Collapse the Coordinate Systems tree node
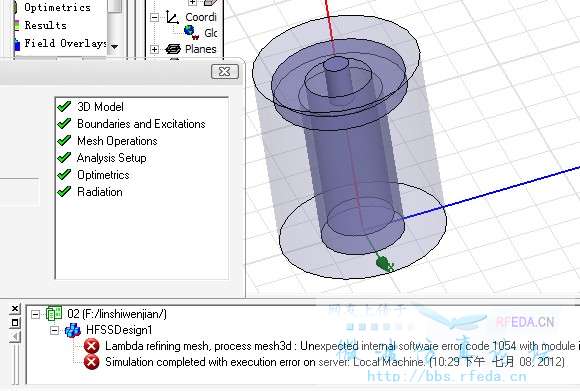This screenshot has height=391, width=580. click(x=155, y=17)
